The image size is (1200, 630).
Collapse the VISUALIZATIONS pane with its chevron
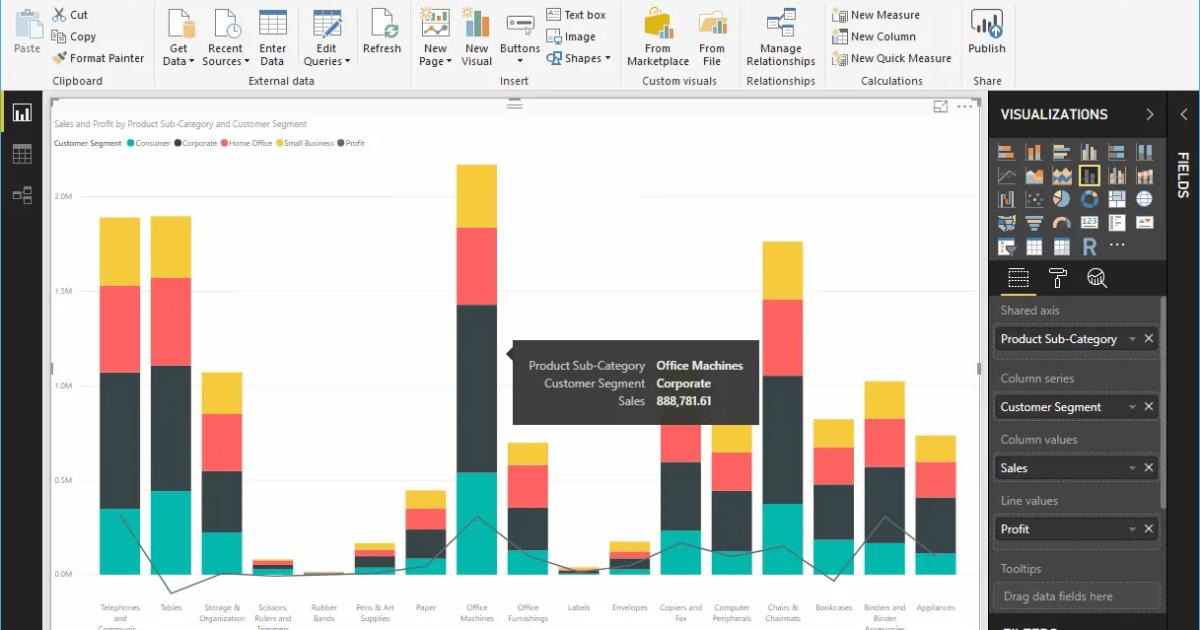point(1149,114)
